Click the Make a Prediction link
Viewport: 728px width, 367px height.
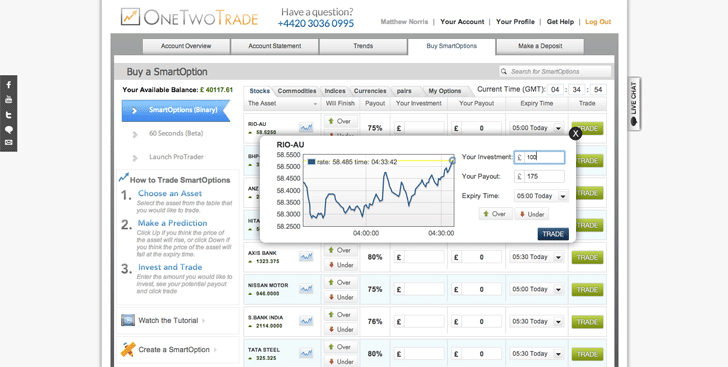click(172, 223)
